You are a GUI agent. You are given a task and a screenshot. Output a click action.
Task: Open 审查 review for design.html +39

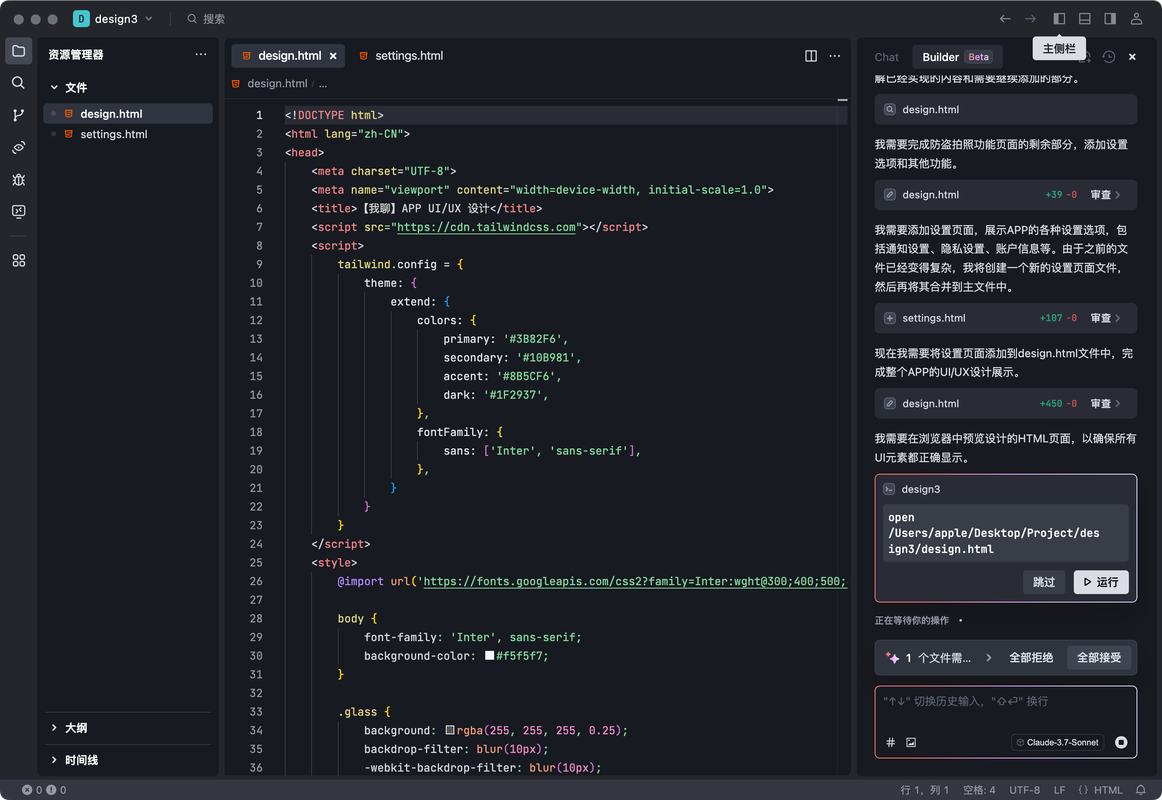click(1105, 195)
